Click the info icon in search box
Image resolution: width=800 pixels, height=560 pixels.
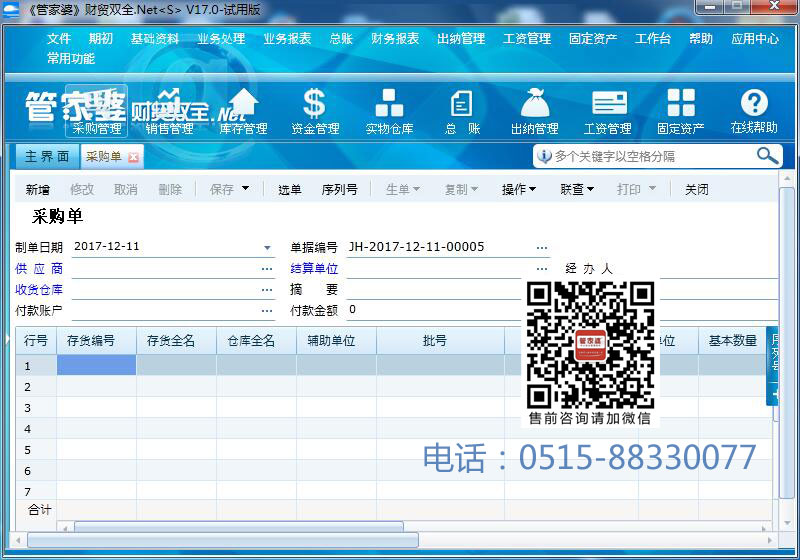tap(544, 156)
